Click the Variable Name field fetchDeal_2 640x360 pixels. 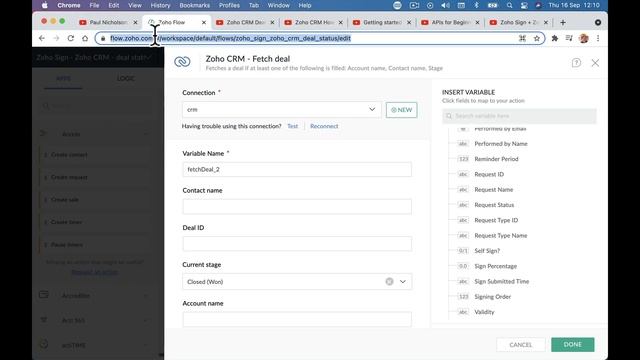coord(297,169)
